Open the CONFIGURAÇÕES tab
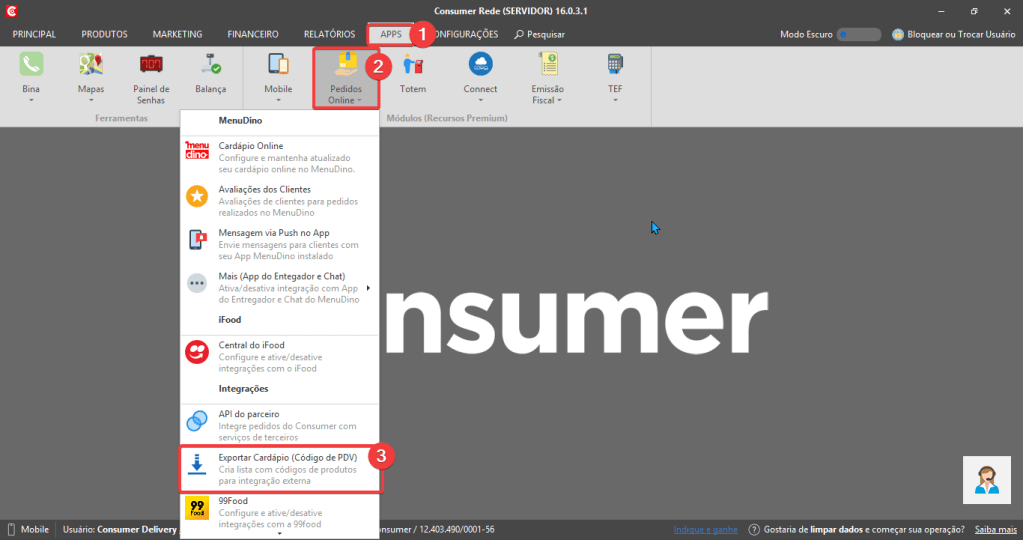This screenshot has height=540, width=1023. pos(466,34)
